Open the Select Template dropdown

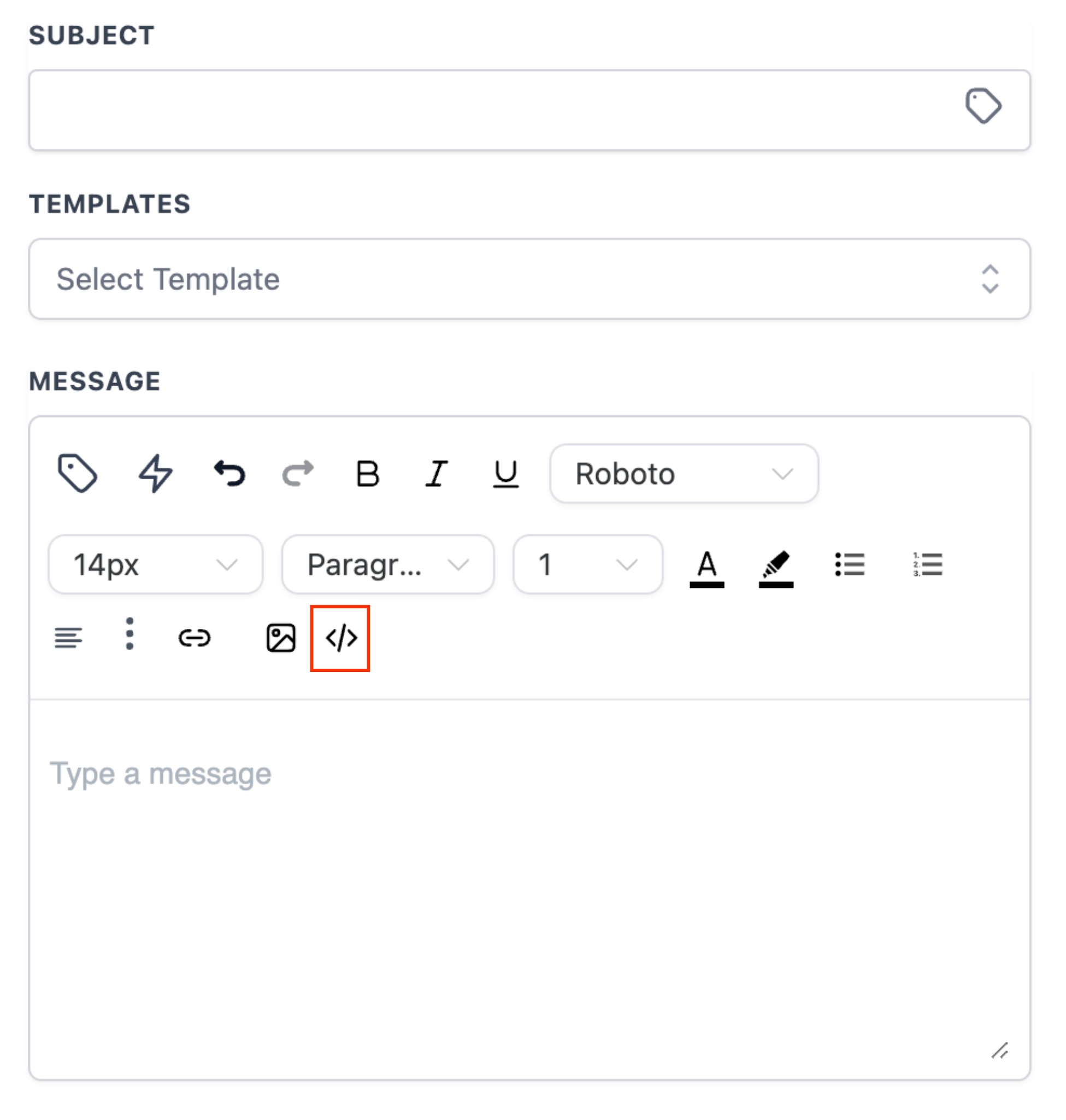tap(529, 279)
